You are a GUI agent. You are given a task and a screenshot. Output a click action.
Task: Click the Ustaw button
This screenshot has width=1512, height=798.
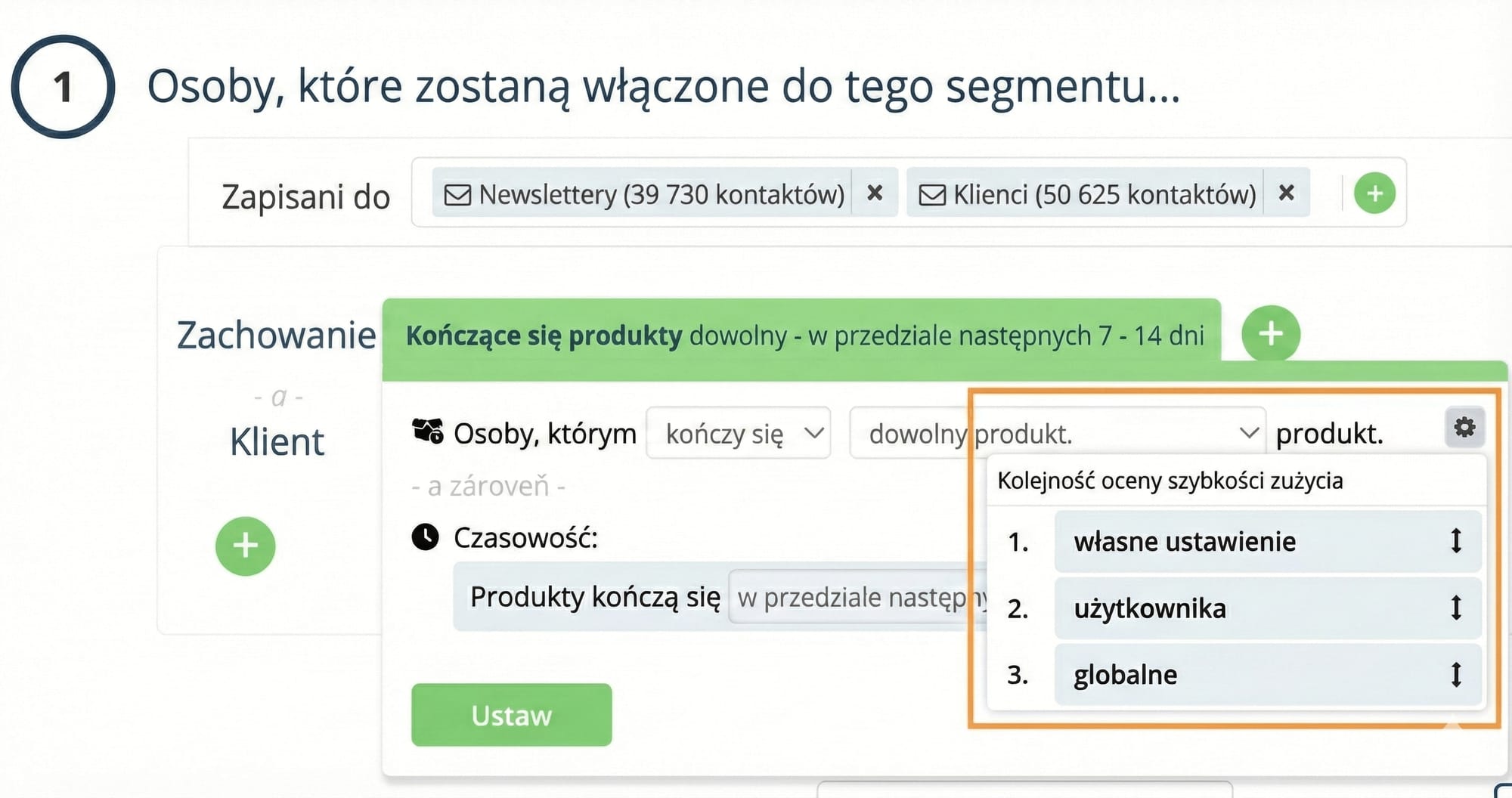click(x=510, y=715)
